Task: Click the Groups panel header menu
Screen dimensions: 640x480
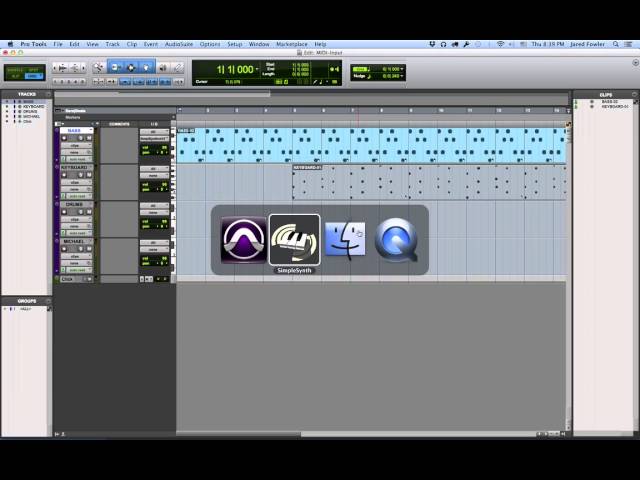Action: point(48,301)
